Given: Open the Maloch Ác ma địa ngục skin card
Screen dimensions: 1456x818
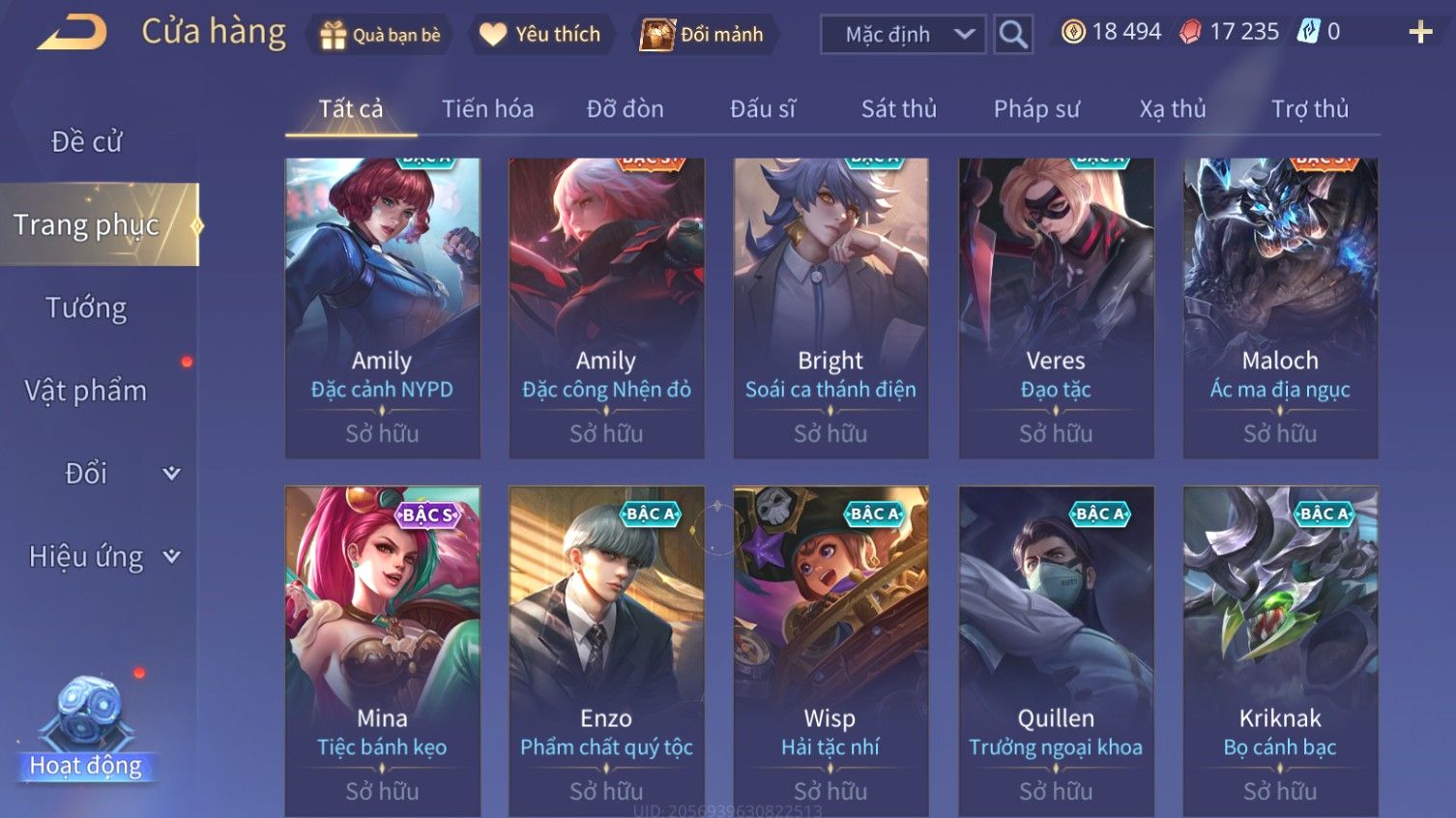Looking at the screenshot, I should (x=1280, y=307).
